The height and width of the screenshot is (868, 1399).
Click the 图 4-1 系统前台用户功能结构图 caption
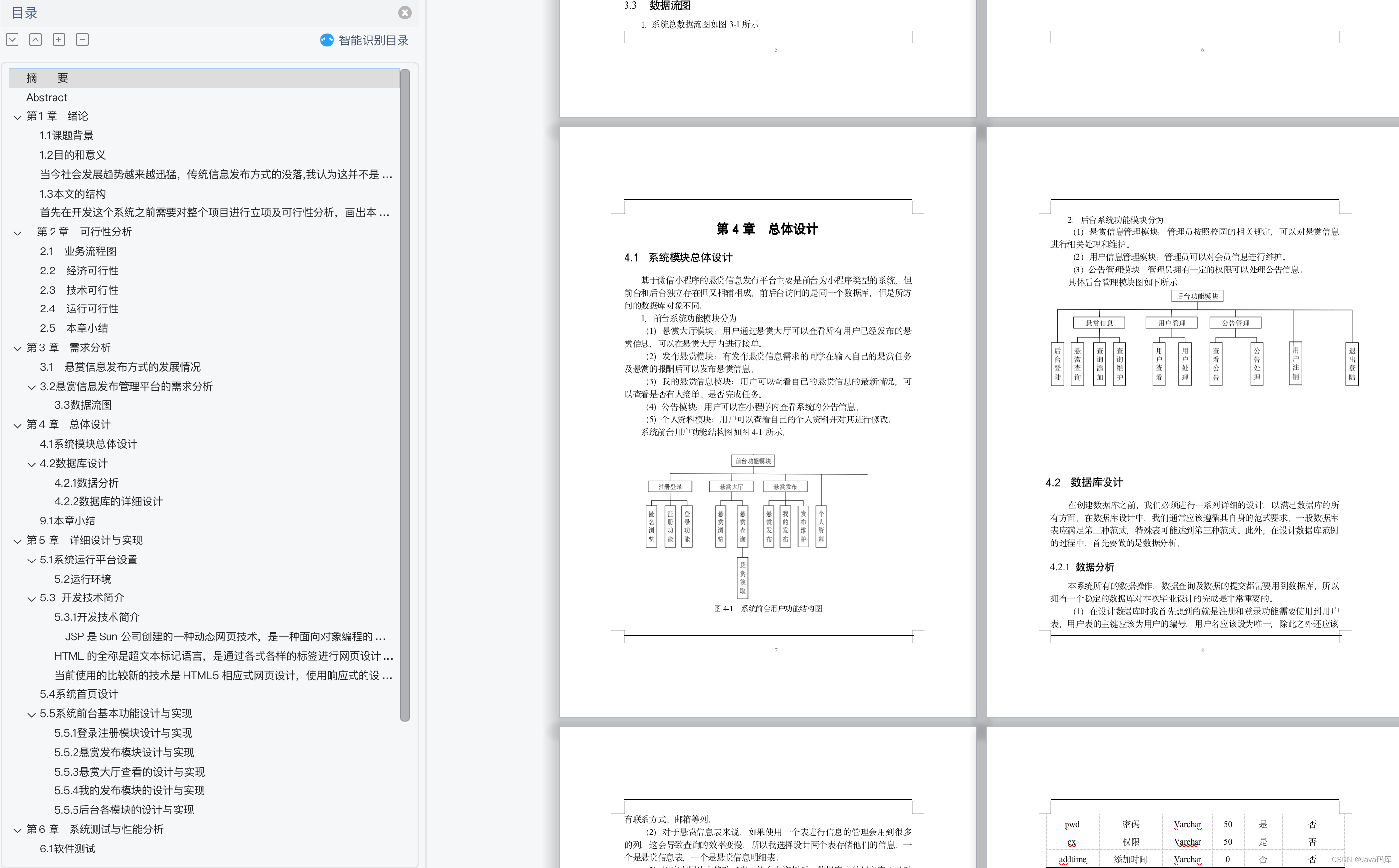click(x=768, y=609)
